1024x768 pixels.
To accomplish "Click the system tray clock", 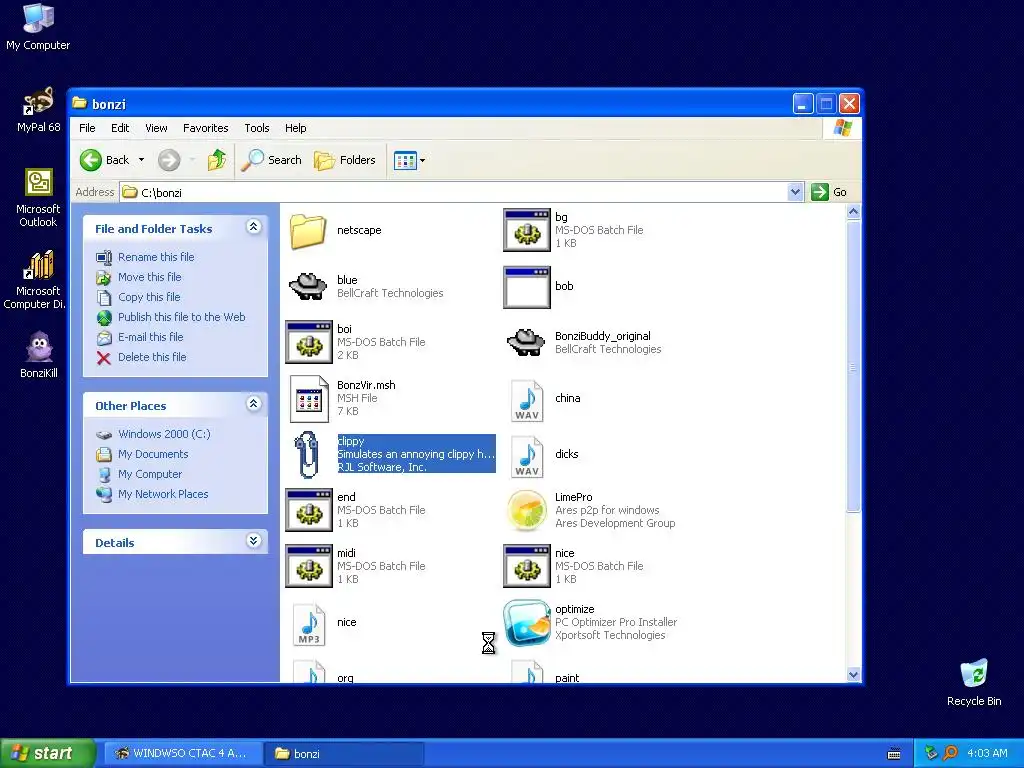I will click(987, 754).
